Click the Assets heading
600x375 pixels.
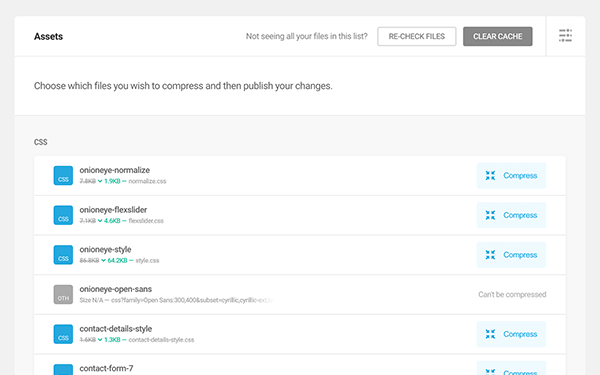pos(48,36)
